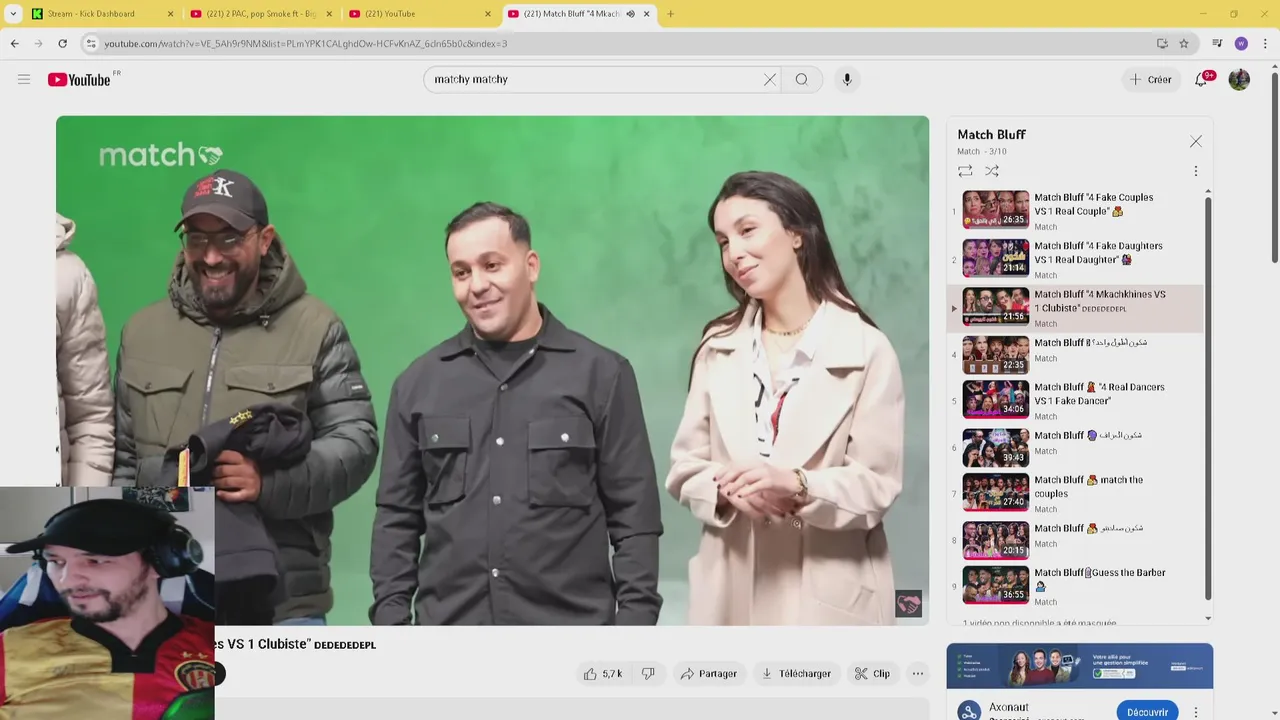This screenshot has height=720, width=1280.
Task: Close the (221) YouTube tab
Action: 488,14
